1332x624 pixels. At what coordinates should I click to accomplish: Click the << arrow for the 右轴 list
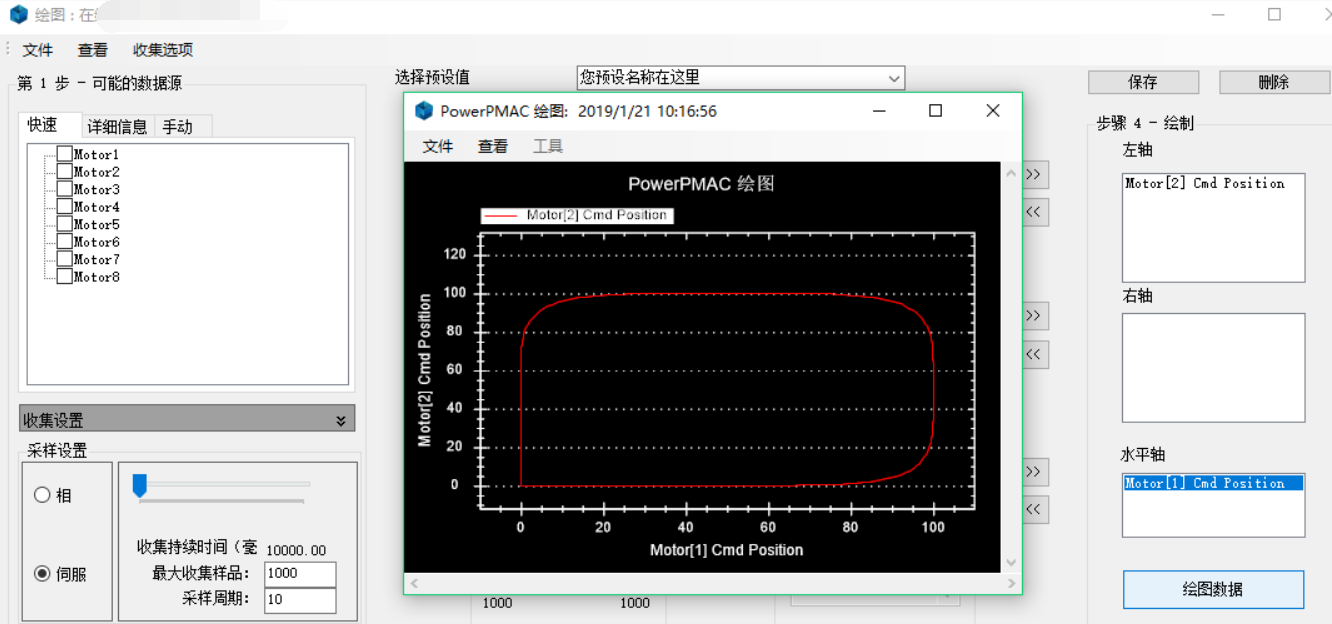(x=1035, y=353)
